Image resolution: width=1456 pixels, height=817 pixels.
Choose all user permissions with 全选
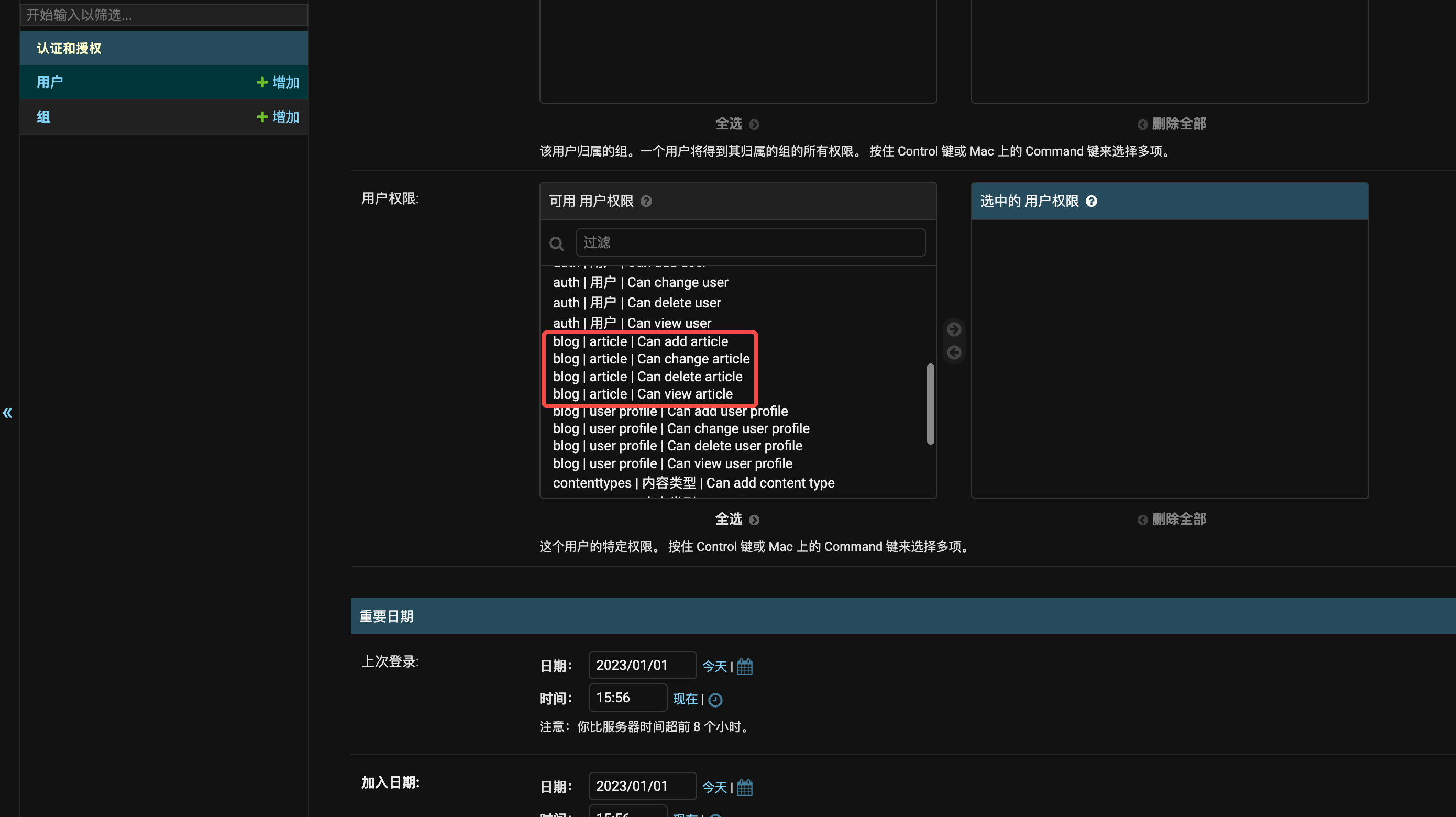[737, 519]
